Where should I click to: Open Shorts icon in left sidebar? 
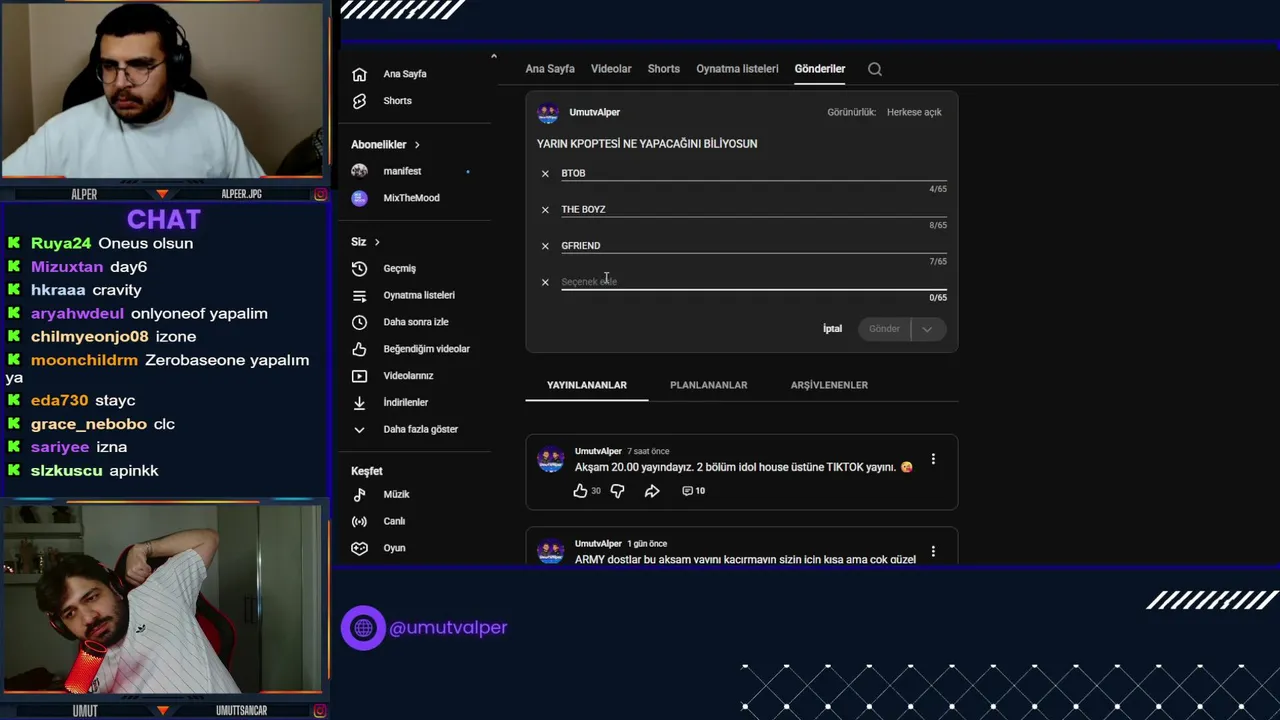(x=360, y=101)
